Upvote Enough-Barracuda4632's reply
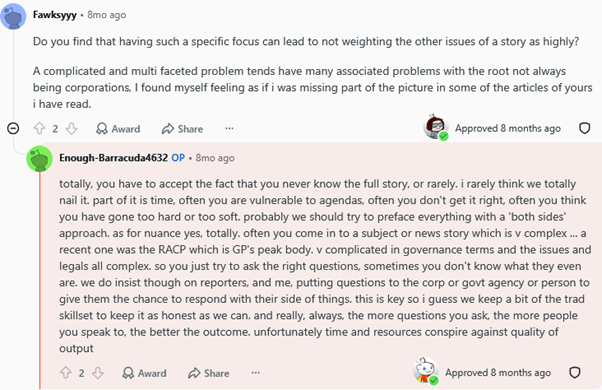The width and height of the screenshot is (602, 390). [x=66, y=373]
